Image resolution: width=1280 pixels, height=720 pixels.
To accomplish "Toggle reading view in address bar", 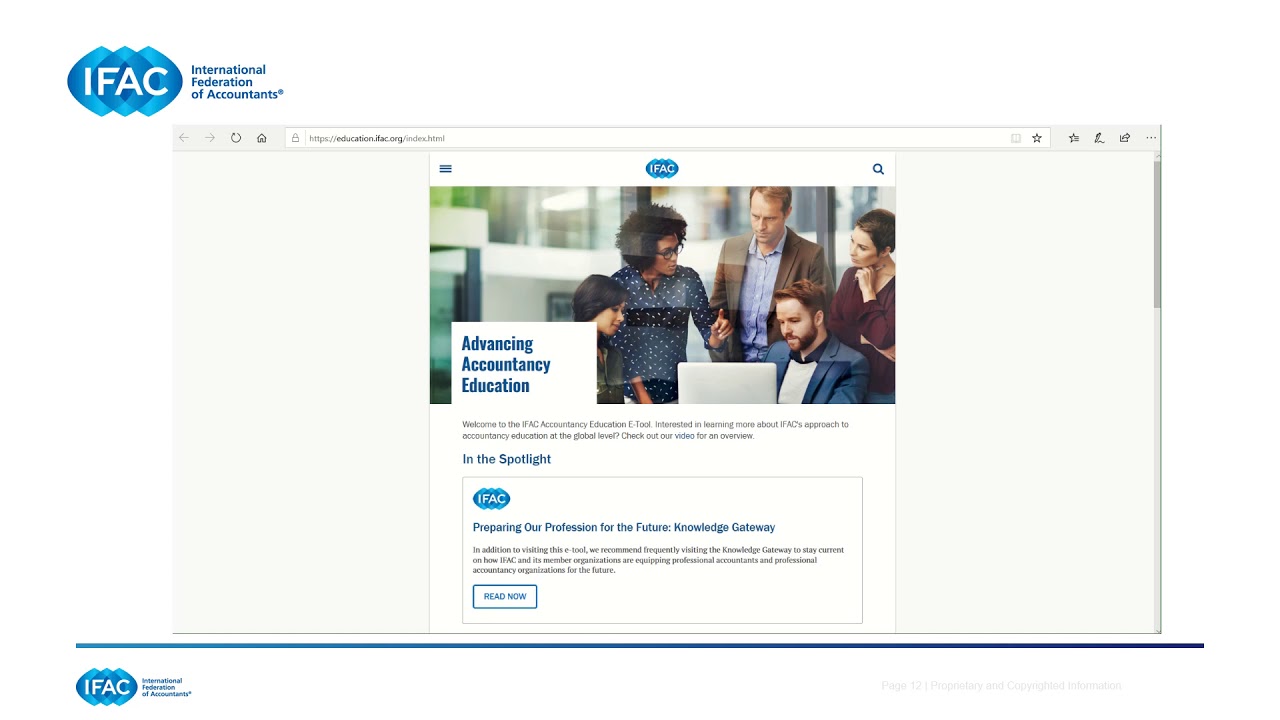I will (1016, 138).
